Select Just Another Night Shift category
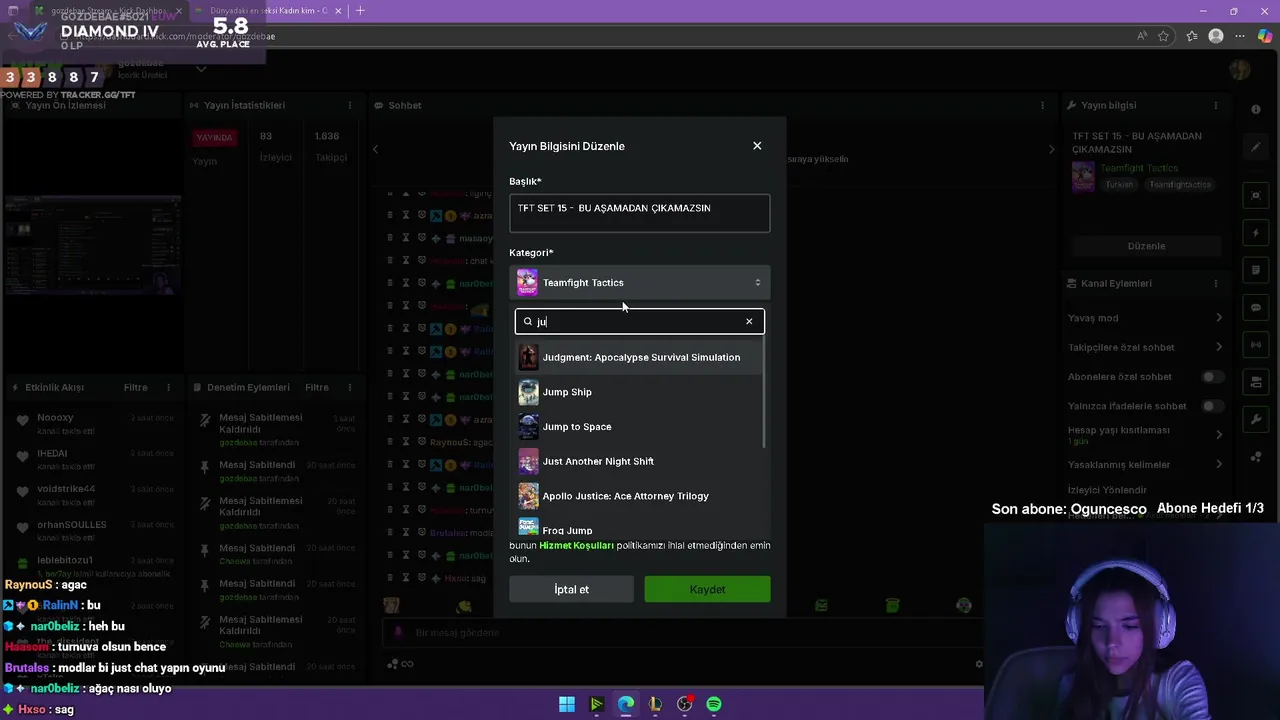 coord(640,461)
